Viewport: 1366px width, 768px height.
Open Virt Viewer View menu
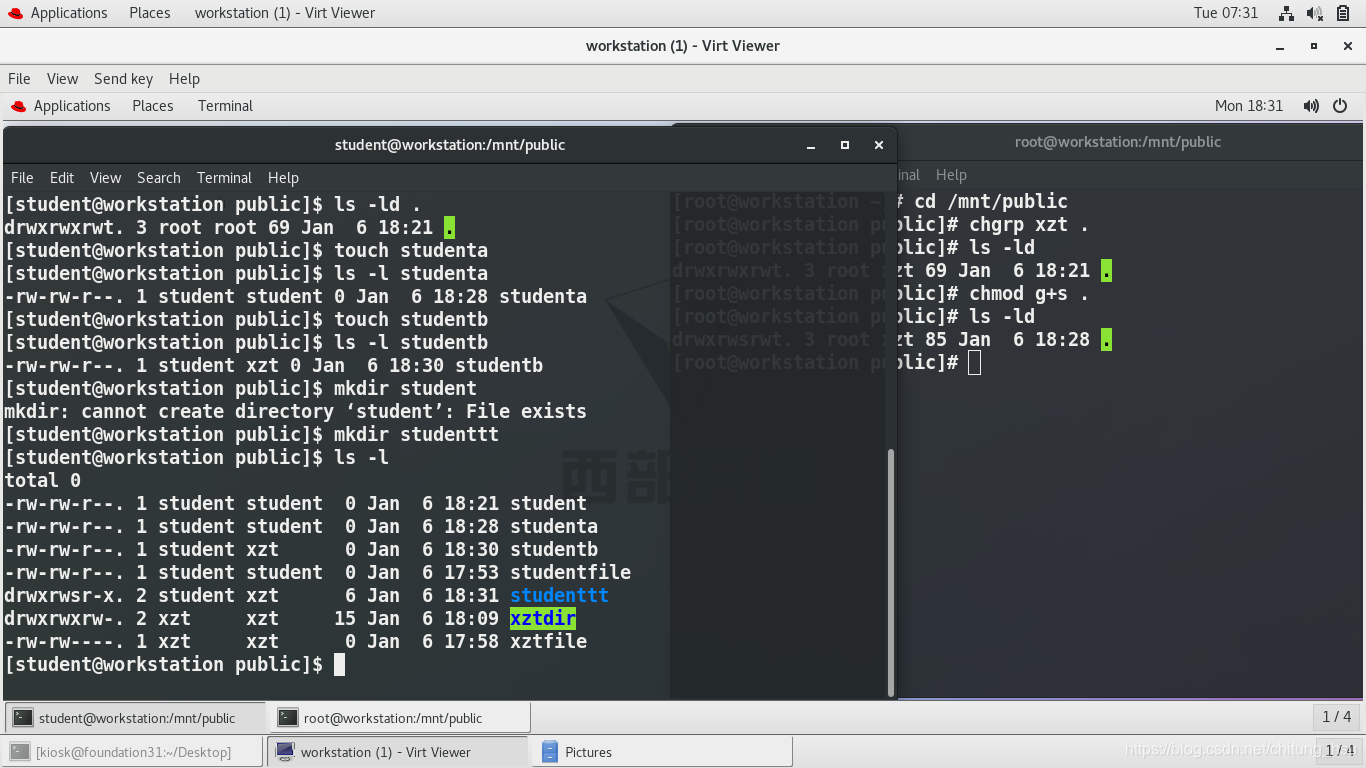(x=62, y=78)
